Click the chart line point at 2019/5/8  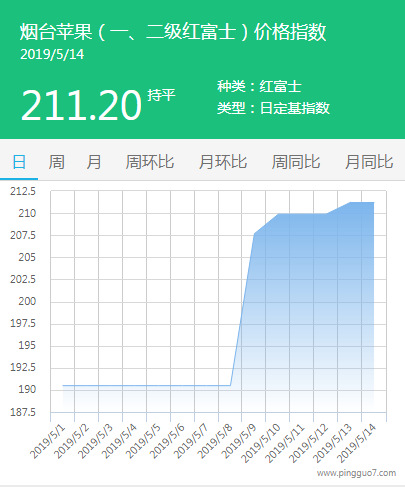click(x=230, y=386)
